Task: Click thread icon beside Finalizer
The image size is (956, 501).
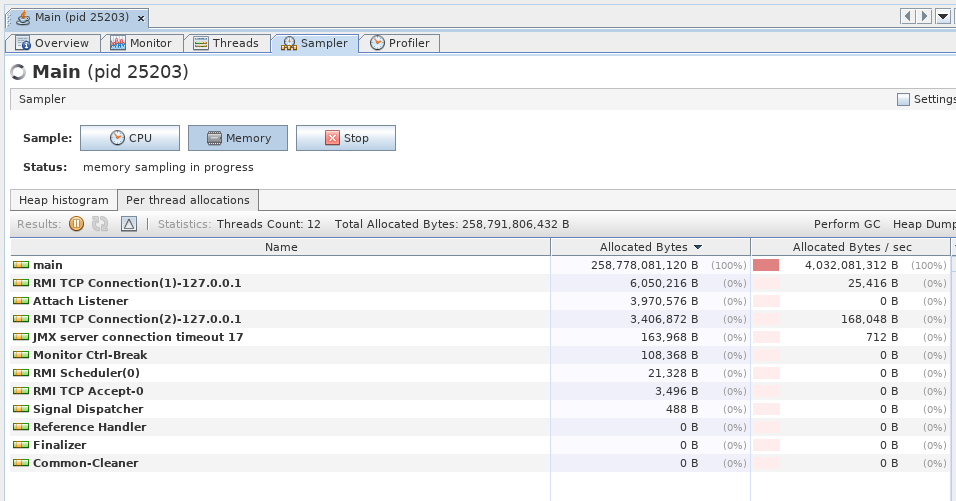Action: [21, 444]
